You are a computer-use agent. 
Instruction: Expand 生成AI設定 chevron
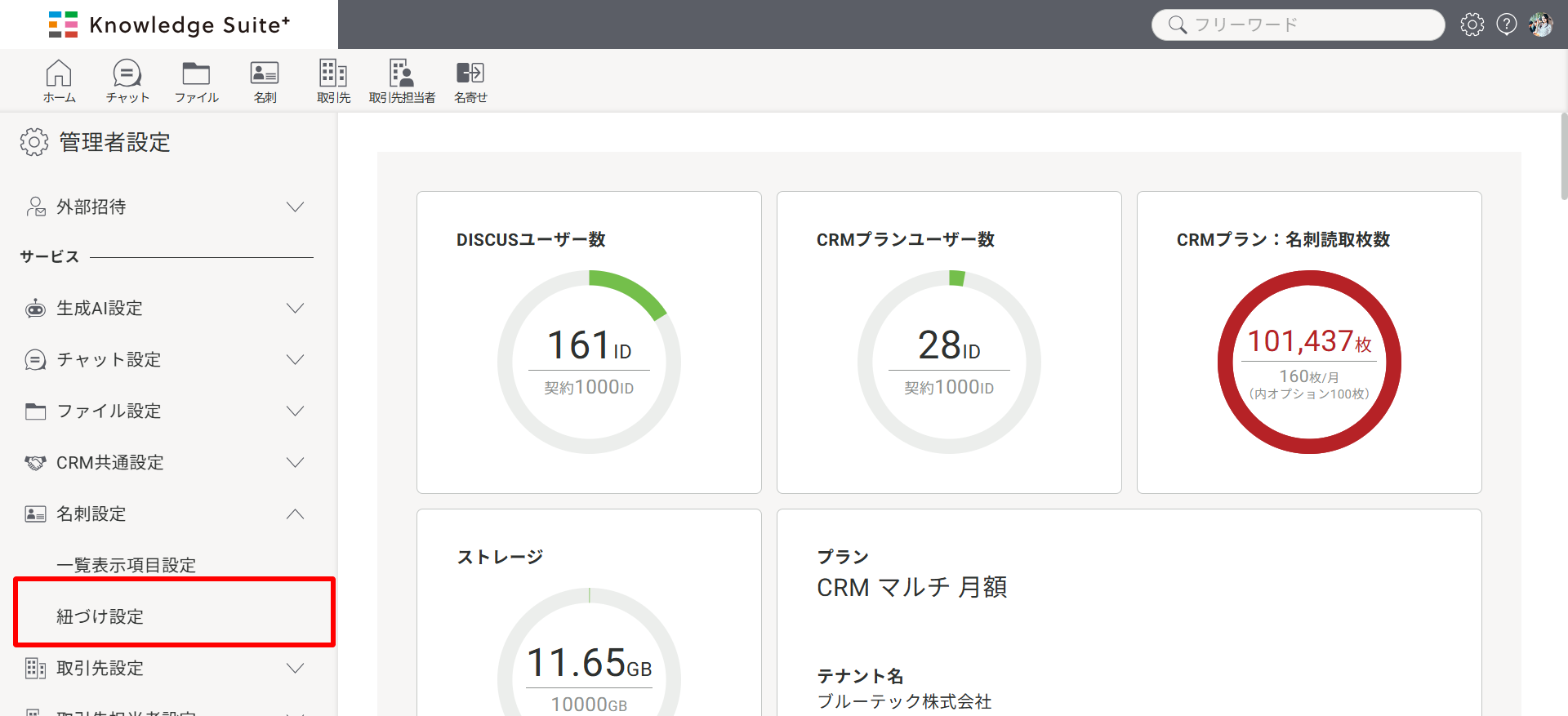click(295, 309)
